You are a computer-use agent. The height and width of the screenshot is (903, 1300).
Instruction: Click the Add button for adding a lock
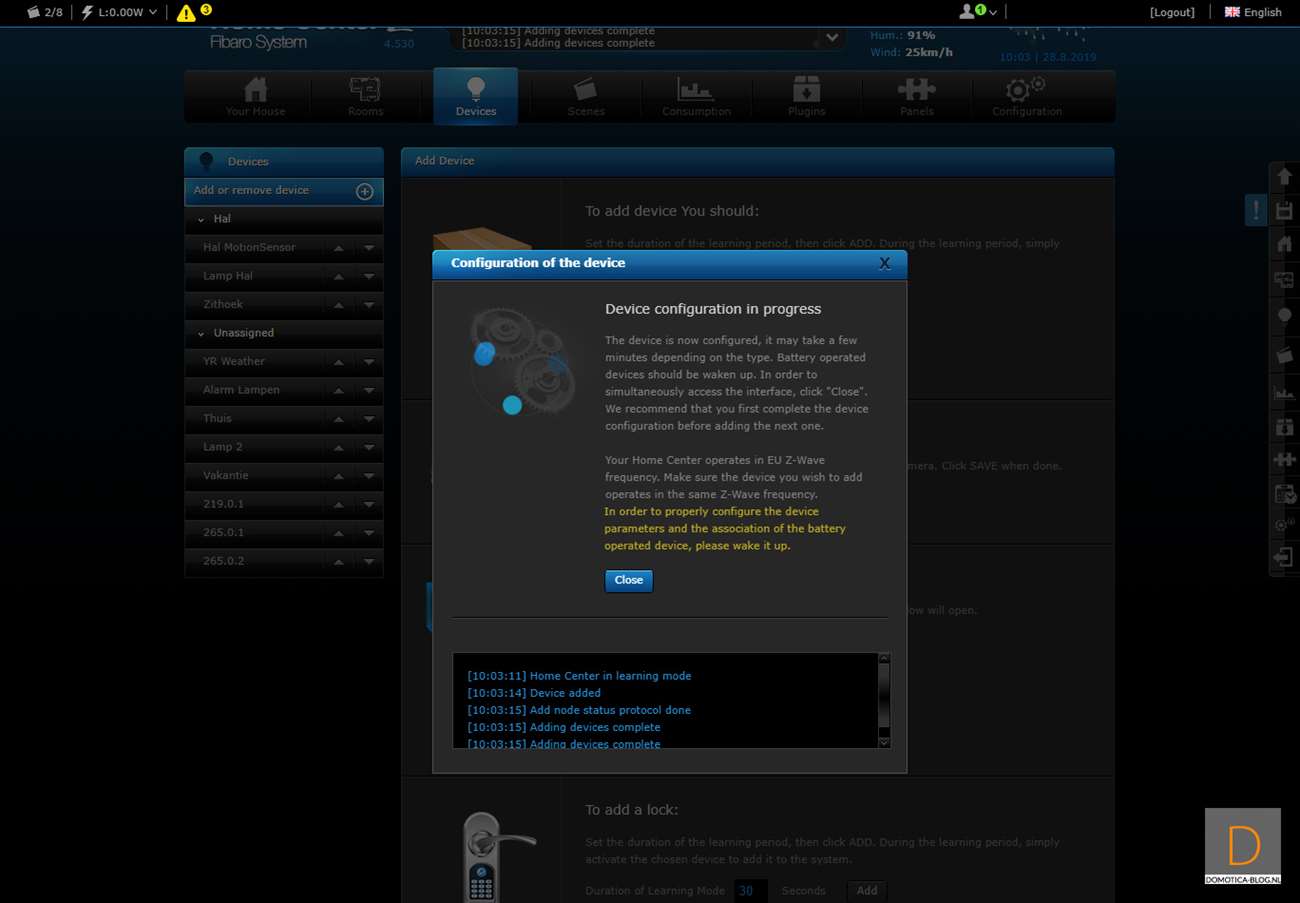(x=867, y=891)
